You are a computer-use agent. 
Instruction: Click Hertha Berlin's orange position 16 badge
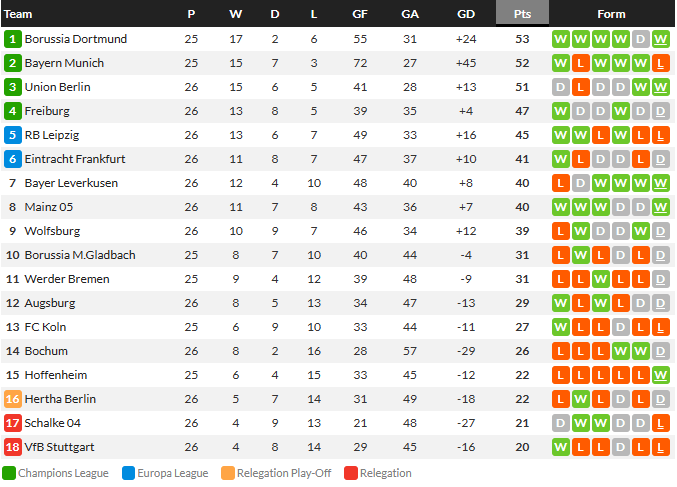click(13, 399)
